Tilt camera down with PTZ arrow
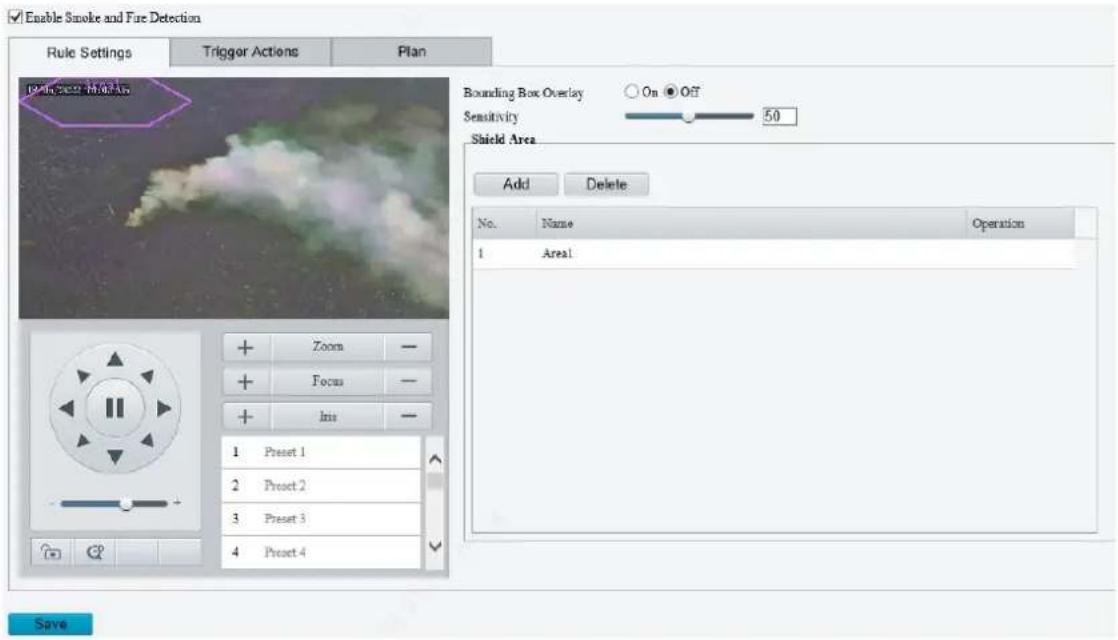 (115, 456)
